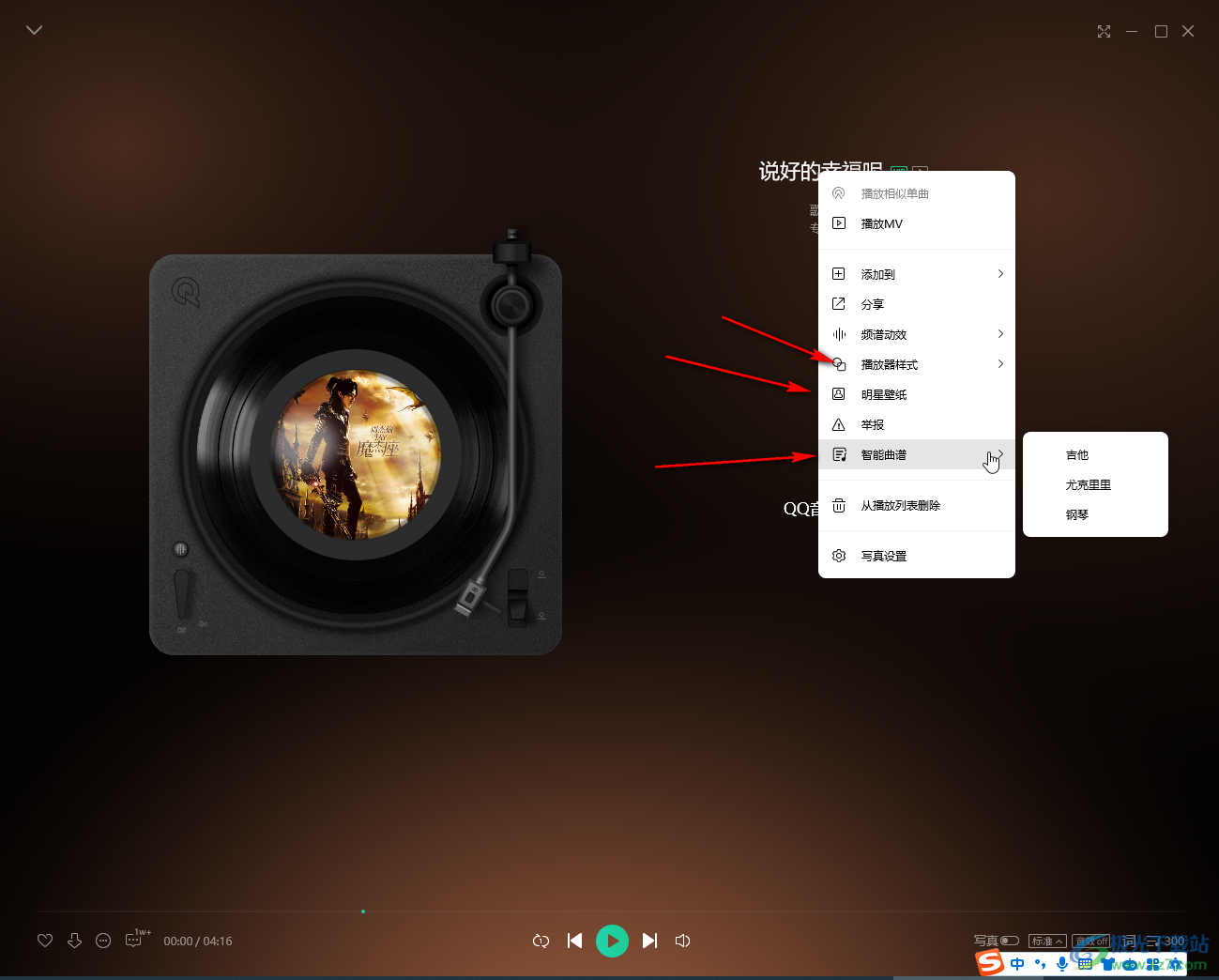This screenshot has height=980, width=1219.
Task: Select 播放相似单曲 in the context menu
Action: (x=917, y=193)
